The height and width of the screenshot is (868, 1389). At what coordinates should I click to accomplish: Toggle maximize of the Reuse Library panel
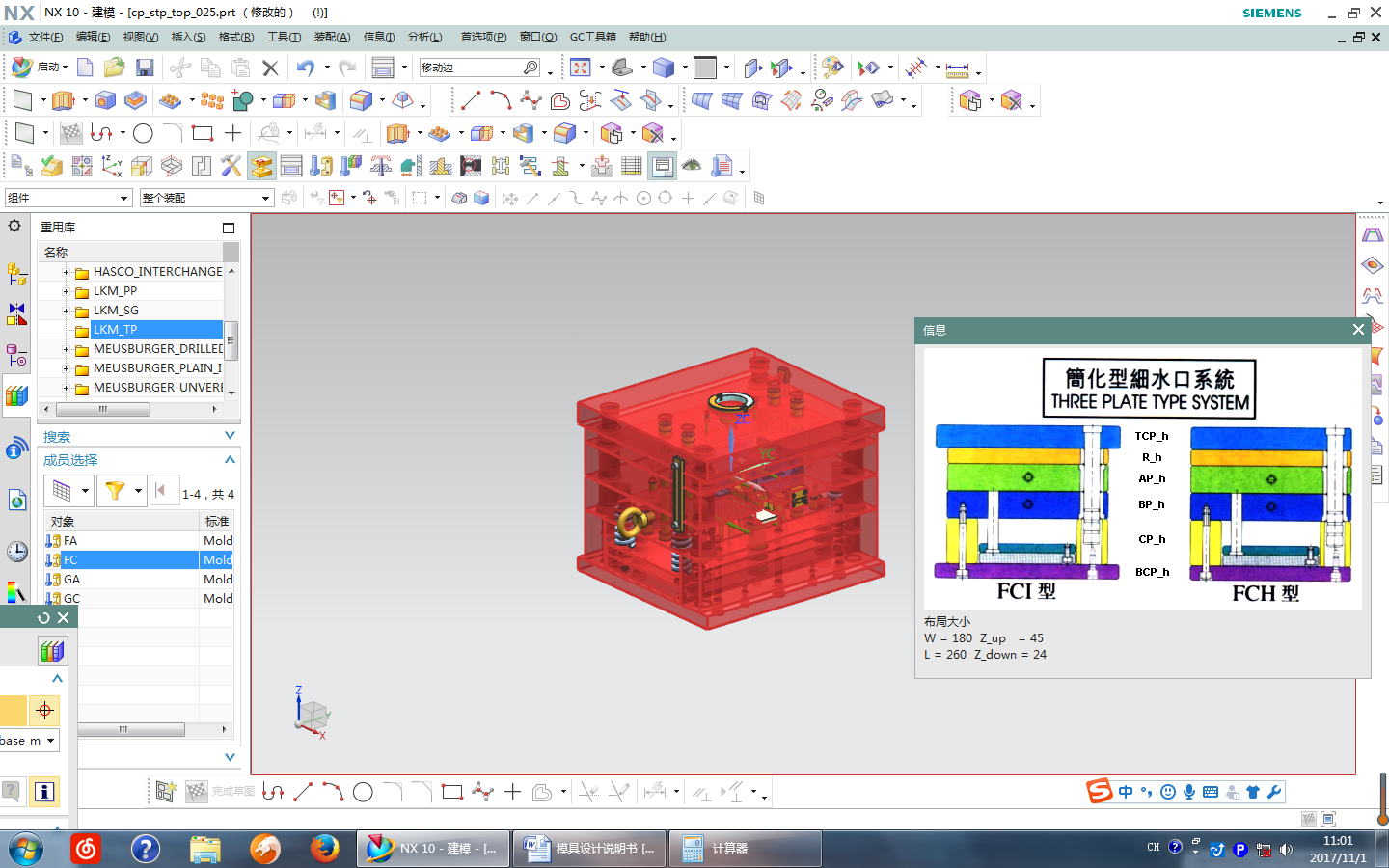pos(229,228)
